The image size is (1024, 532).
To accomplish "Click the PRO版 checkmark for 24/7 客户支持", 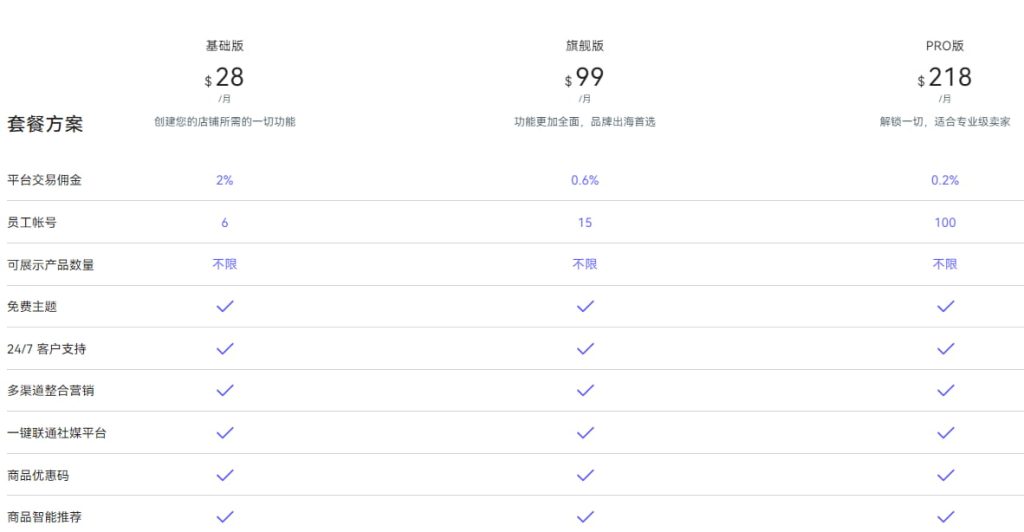I will tap(945, 349).
